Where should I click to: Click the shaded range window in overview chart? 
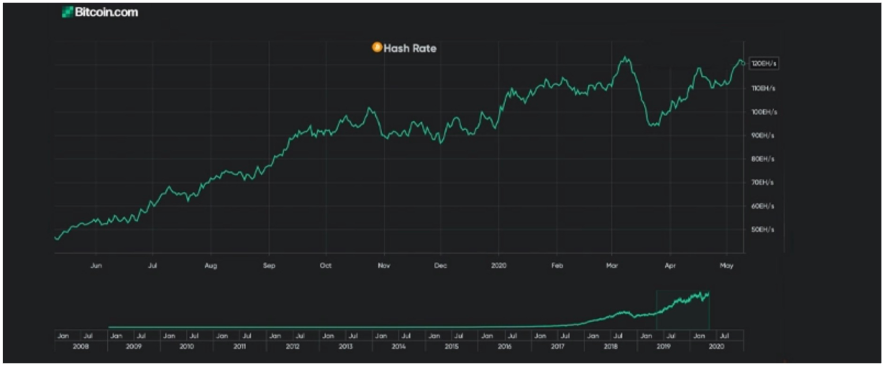pos(682,310)
